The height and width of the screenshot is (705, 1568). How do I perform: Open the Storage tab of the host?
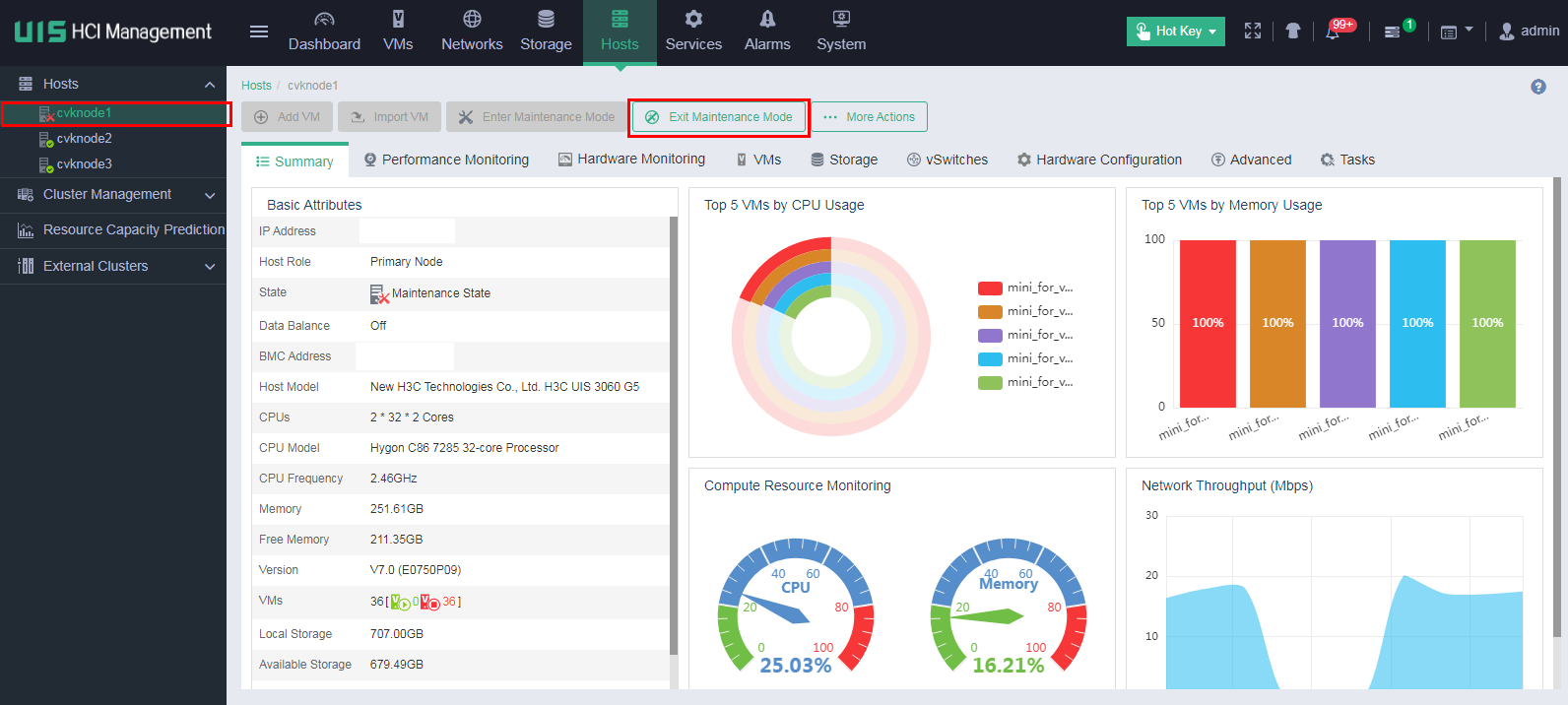click(x=844, y=160)
